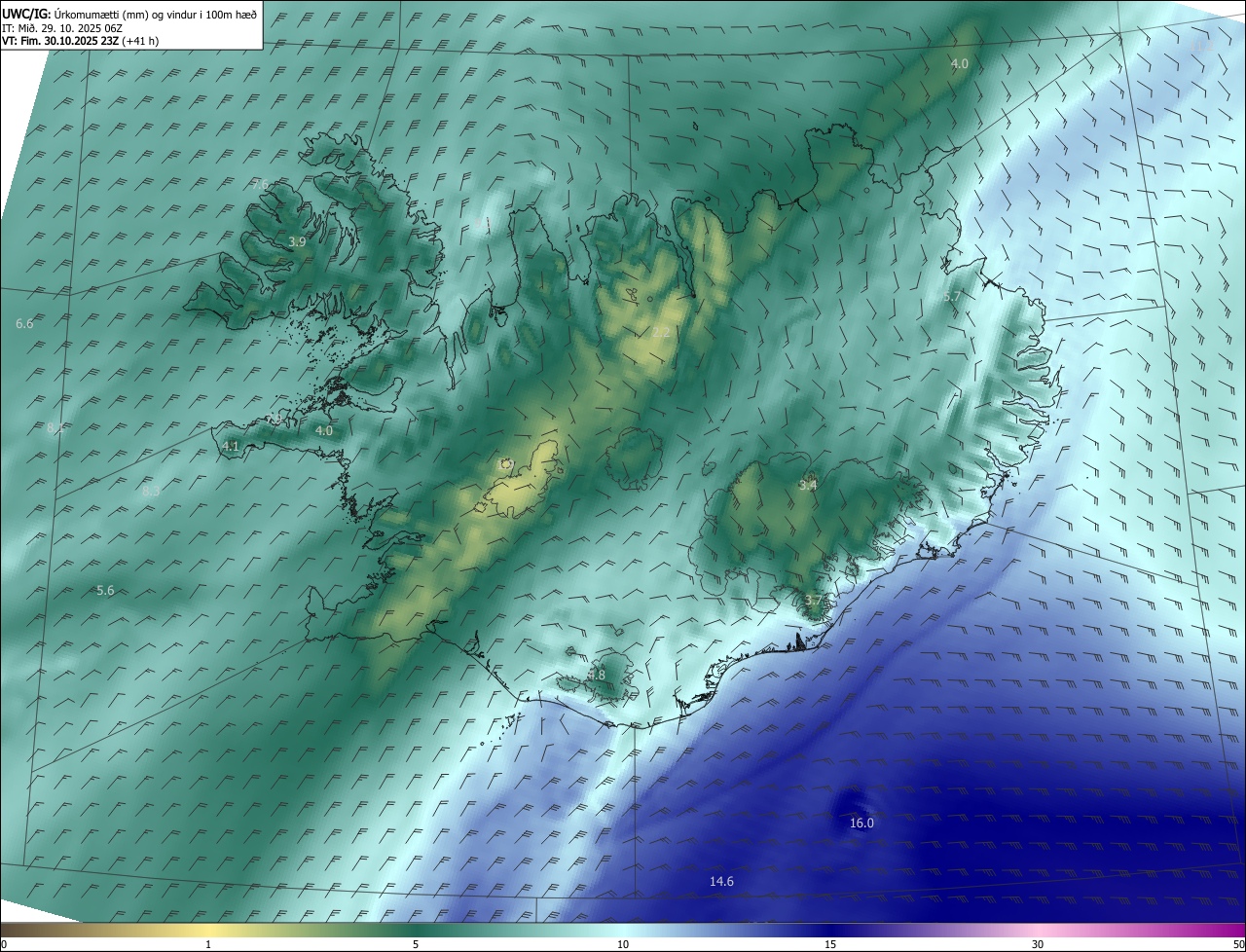Screen dimensions: 1246x952
Task: Click the 7.6 value label
Action: 260,184
